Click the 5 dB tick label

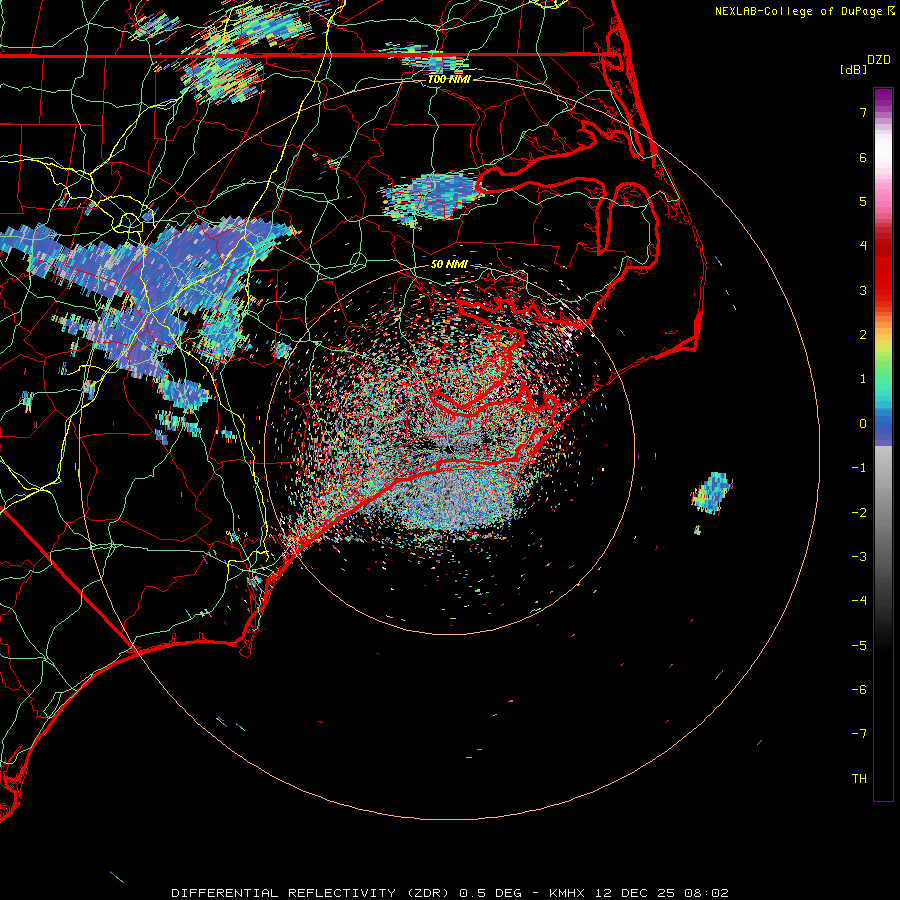(x=863, y=201)
